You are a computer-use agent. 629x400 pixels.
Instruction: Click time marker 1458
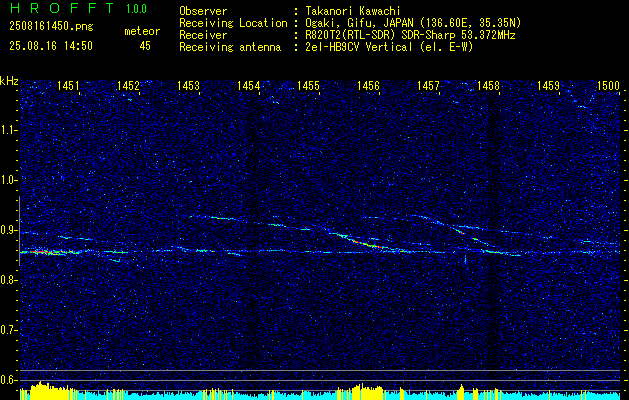[488, 85]
